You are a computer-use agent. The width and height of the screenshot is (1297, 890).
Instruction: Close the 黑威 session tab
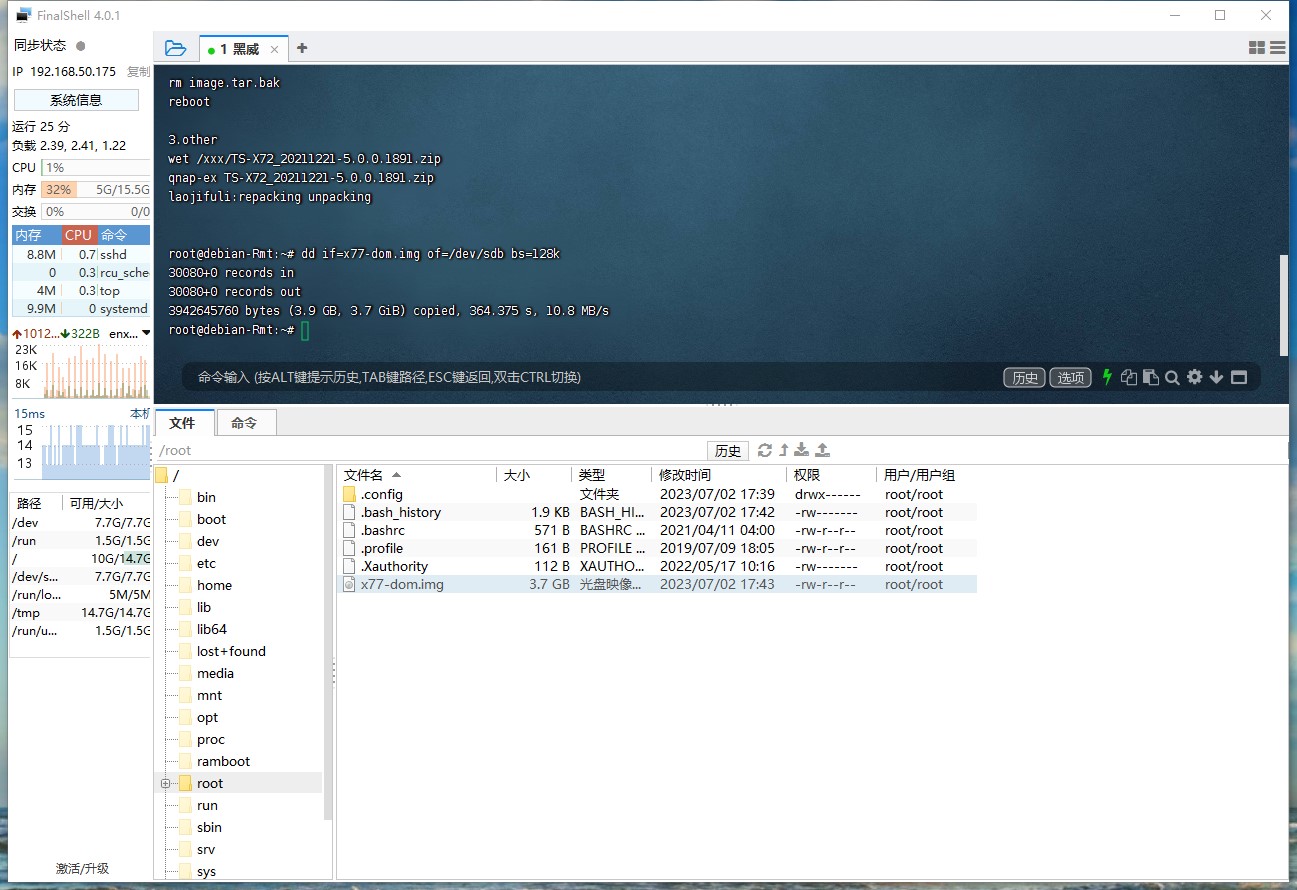274,49
